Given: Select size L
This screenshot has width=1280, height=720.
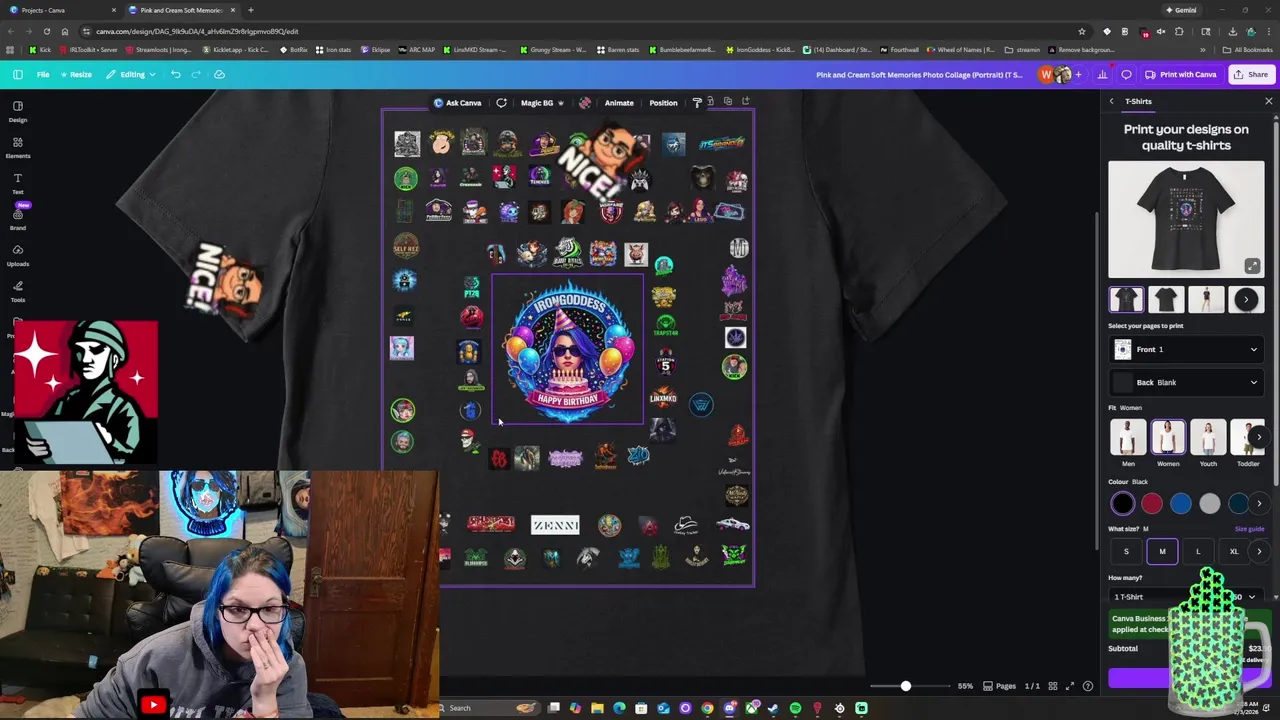Looking at the screenshot, I should point(1198,551).
